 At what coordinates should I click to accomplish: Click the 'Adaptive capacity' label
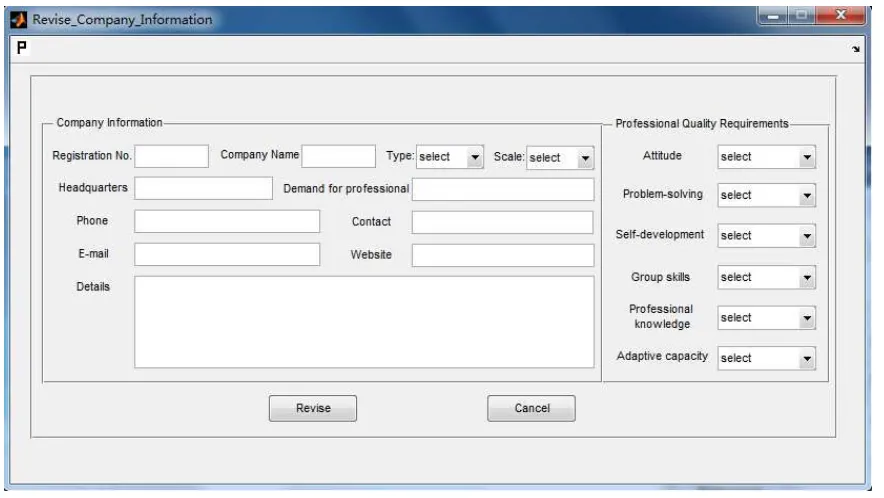[x=662, y=356]
